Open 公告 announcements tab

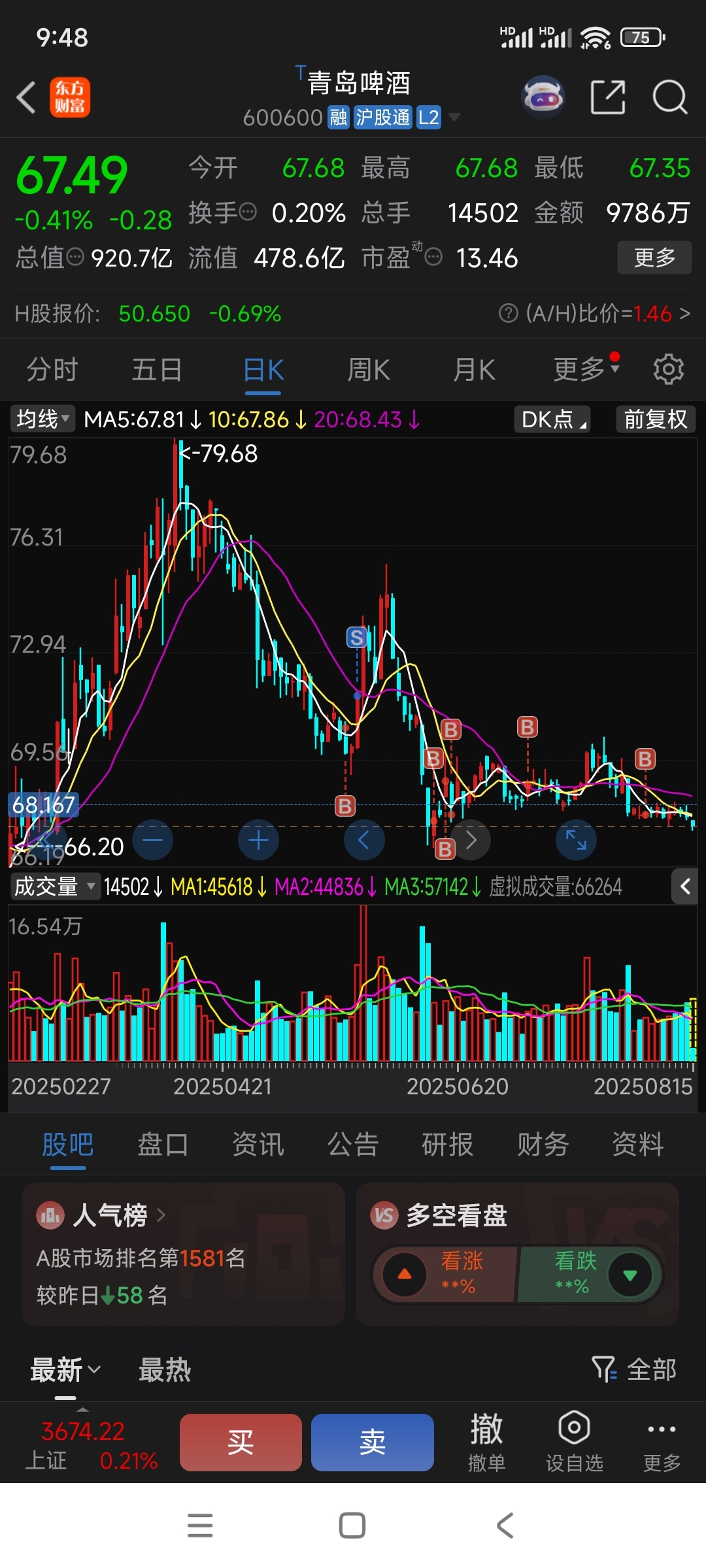[353, 1144]
